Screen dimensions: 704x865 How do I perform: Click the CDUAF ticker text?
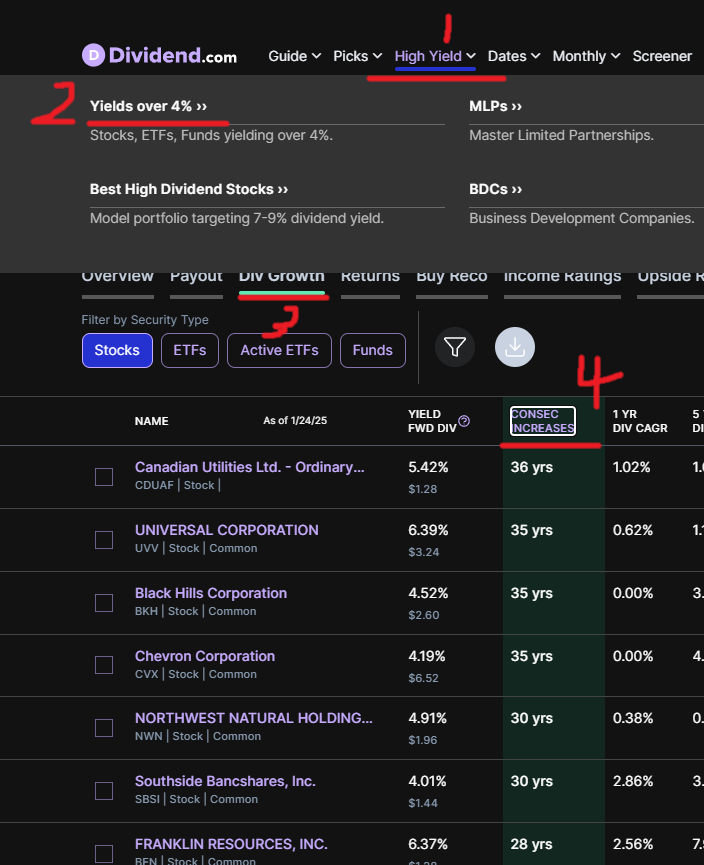pos(154,485)
